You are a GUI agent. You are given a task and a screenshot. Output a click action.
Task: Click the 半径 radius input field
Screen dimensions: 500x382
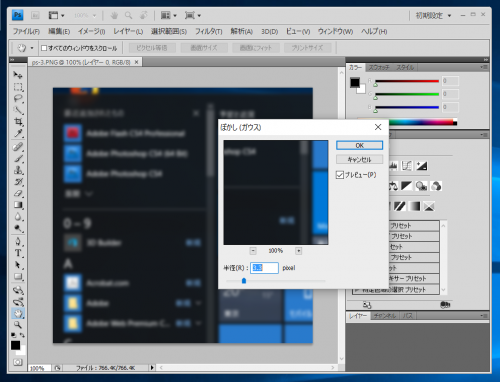(x=264, y=268)
